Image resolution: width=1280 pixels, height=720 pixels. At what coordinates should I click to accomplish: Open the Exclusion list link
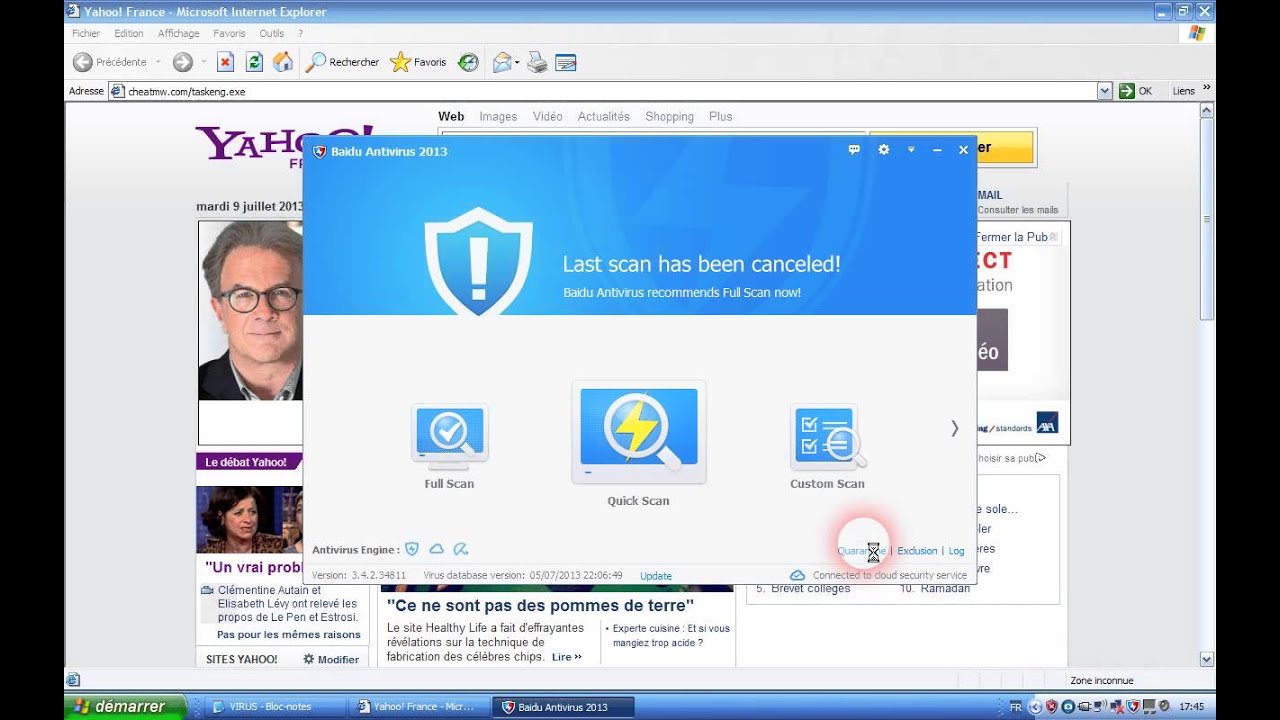917,551
